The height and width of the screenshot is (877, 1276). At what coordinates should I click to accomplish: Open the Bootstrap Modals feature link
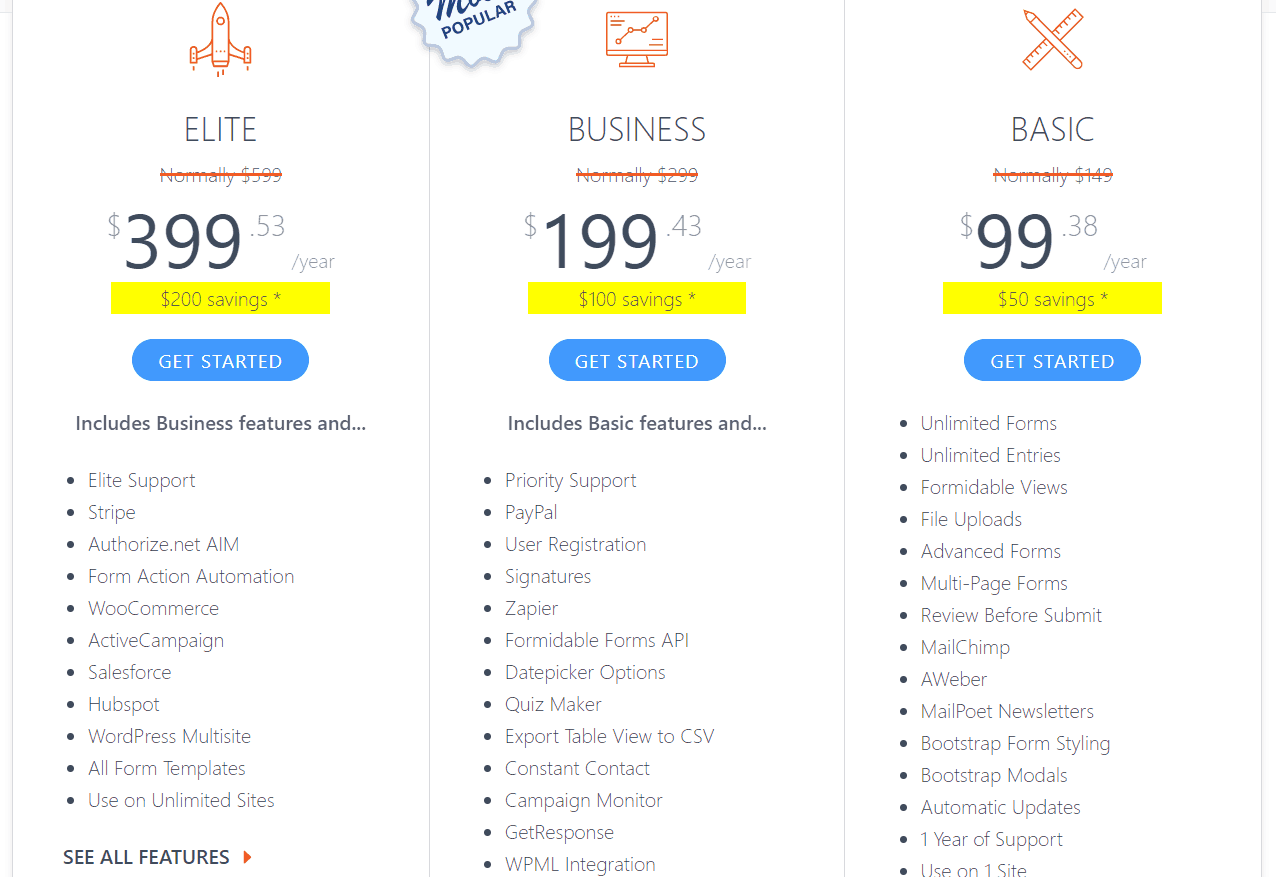click(994, 775)
